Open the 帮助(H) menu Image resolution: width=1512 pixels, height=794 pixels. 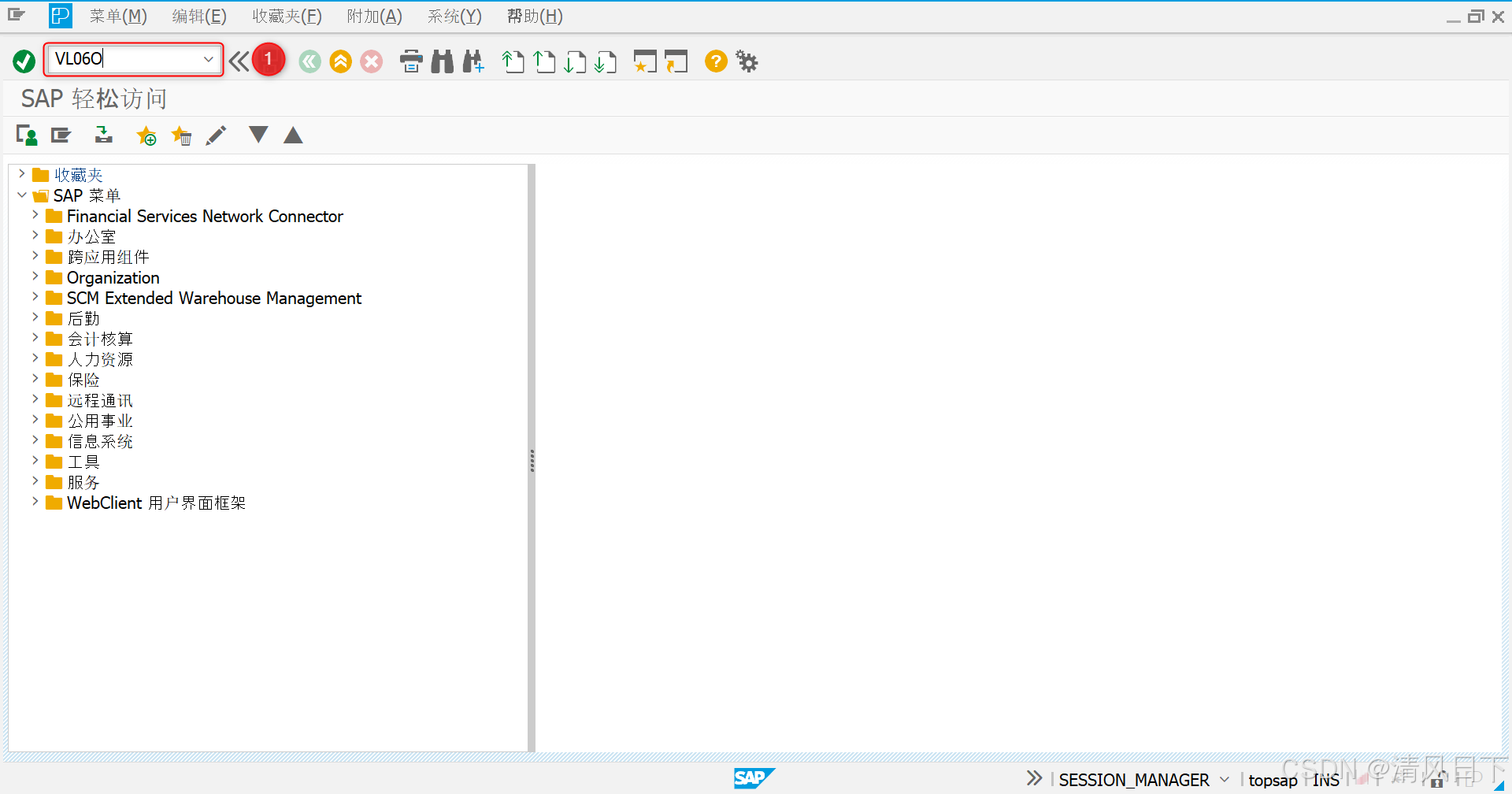[x=535, y=17]
